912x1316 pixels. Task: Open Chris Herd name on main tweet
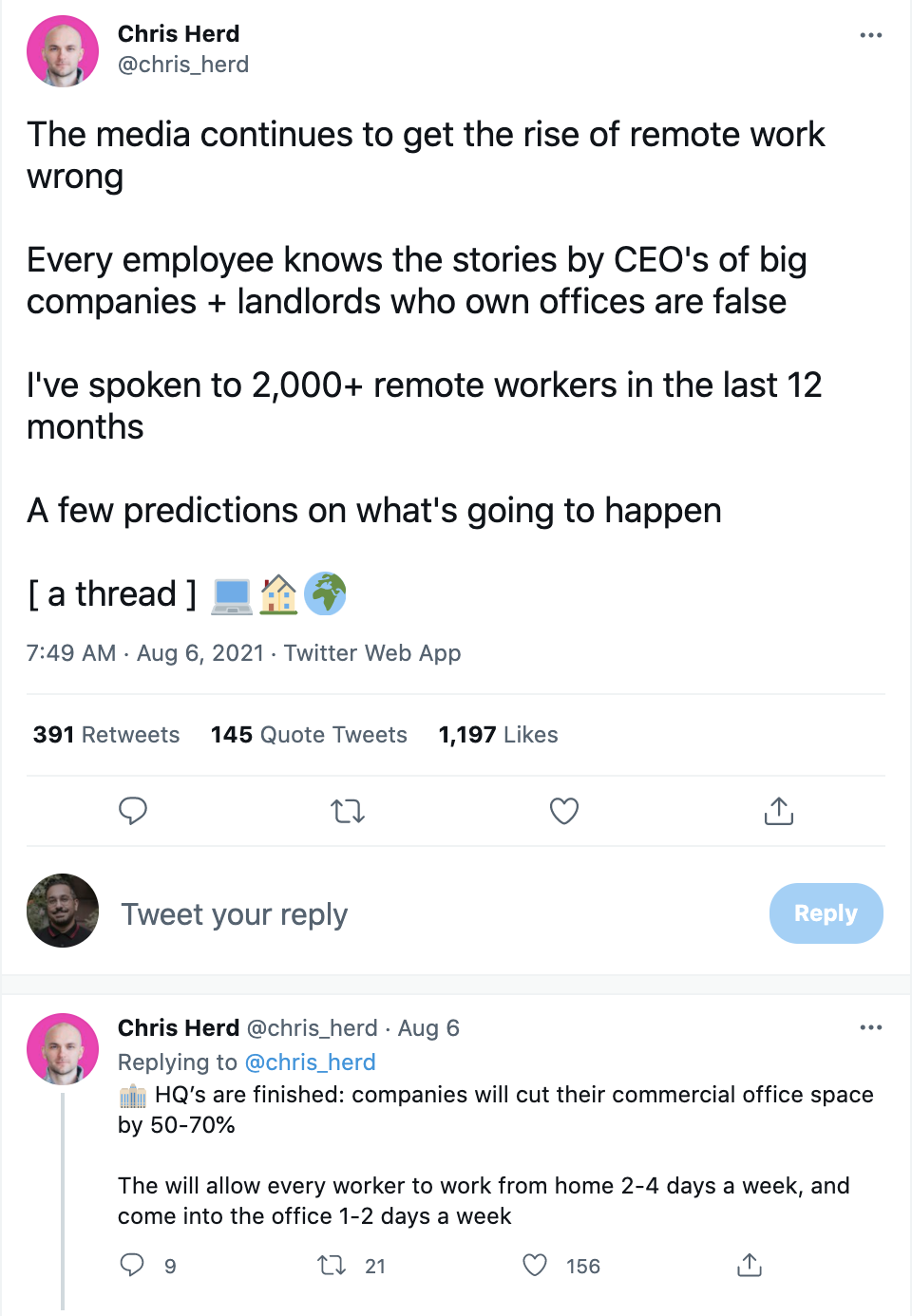(179, 34)
